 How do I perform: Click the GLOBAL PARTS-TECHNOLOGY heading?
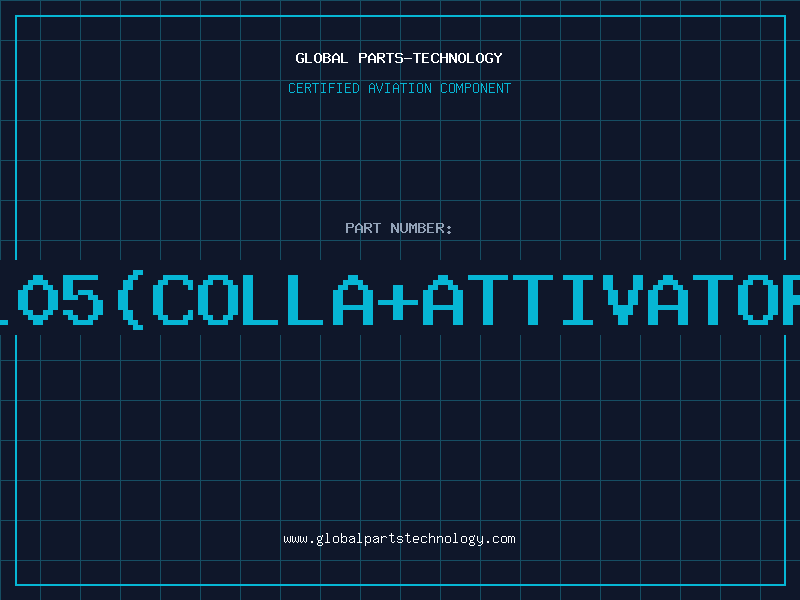(399, 58)
